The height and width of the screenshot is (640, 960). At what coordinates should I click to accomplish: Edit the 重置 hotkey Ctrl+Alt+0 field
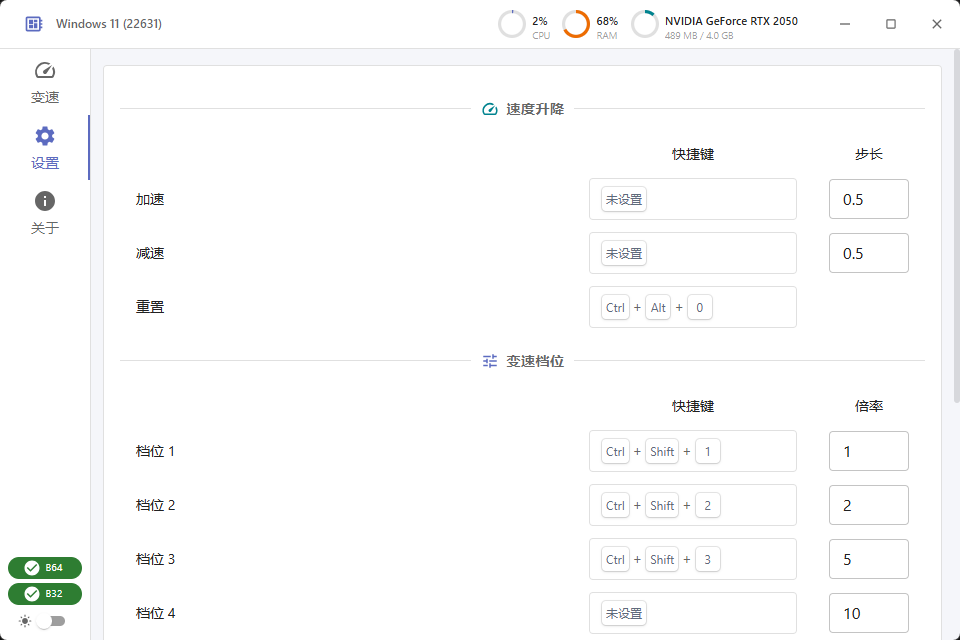tap(692, 307)
